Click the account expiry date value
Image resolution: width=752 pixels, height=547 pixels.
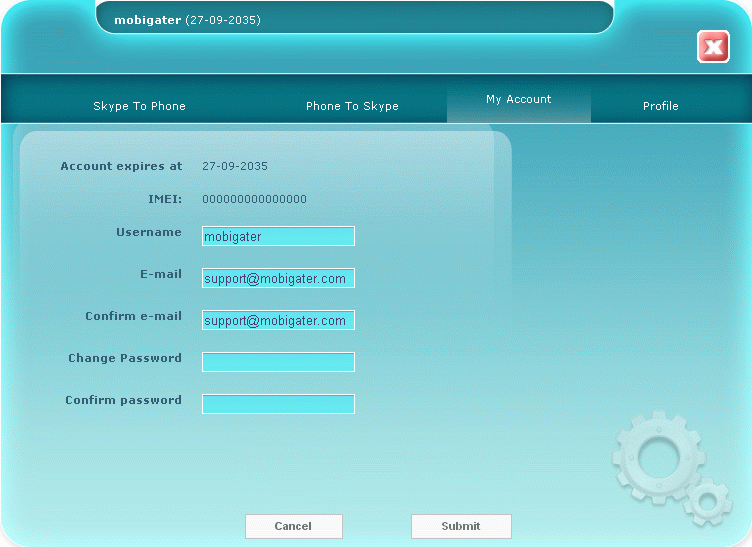point(235,166)
